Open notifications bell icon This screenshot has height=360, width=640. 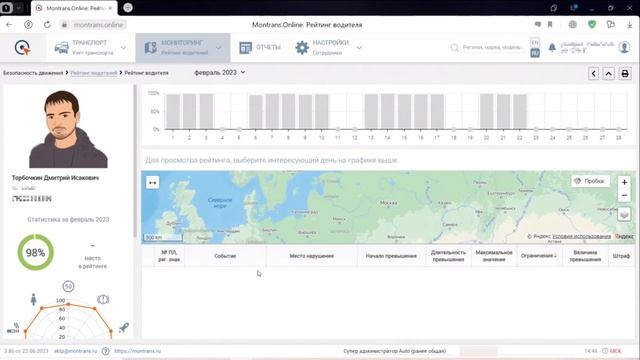click(552, 47)
